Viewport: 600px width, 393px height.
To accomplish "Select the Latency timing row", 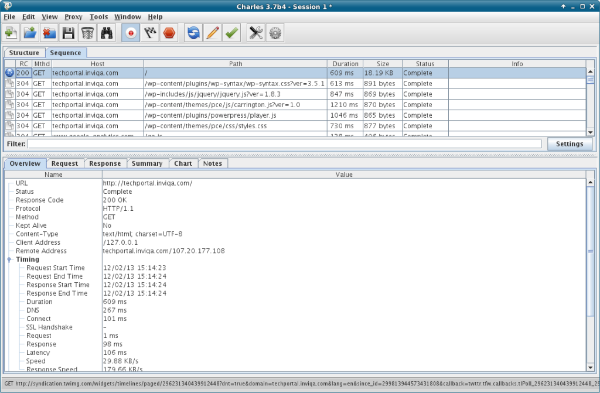I will click(x=295, y=352).
